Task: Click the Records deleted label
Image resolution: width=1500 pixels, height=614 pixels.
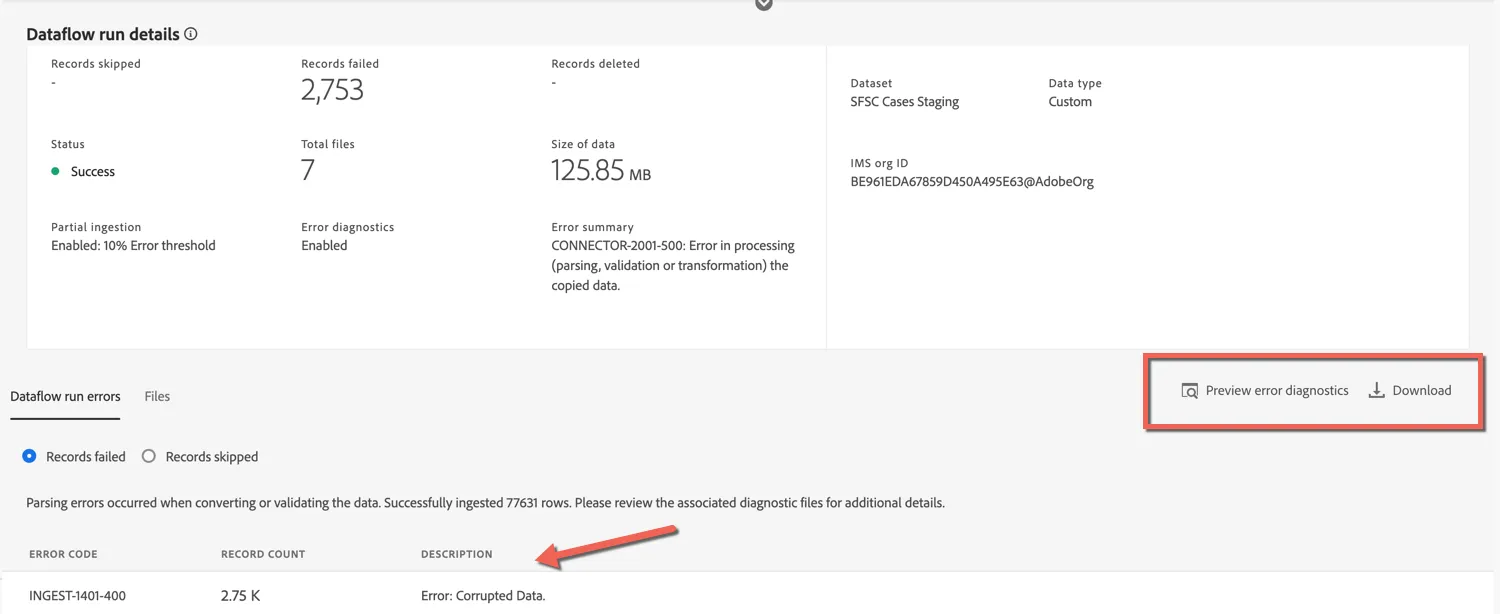Action: click(595, 64)
